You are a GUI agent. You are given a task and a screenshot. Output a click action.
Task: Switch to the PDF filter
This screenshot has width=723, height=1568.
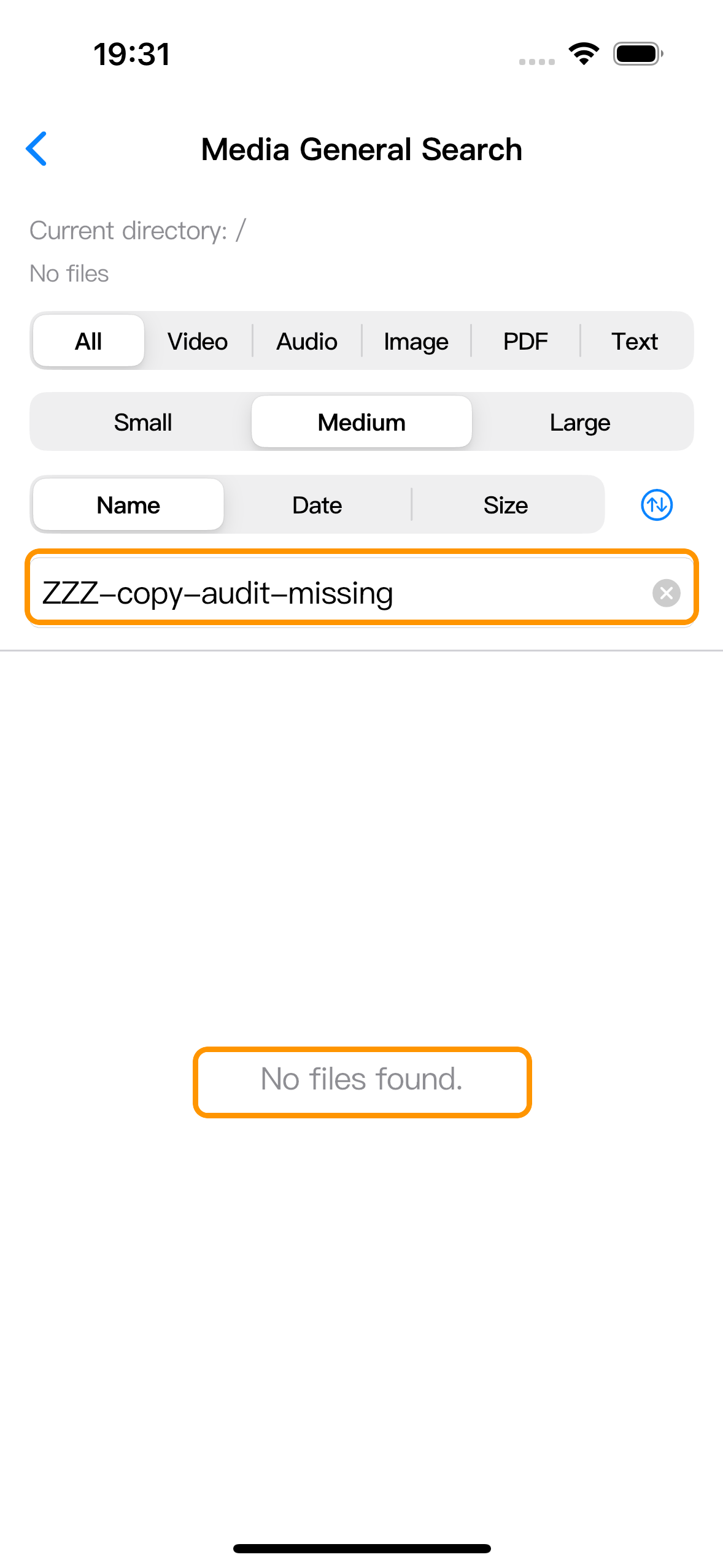(525, 341)
